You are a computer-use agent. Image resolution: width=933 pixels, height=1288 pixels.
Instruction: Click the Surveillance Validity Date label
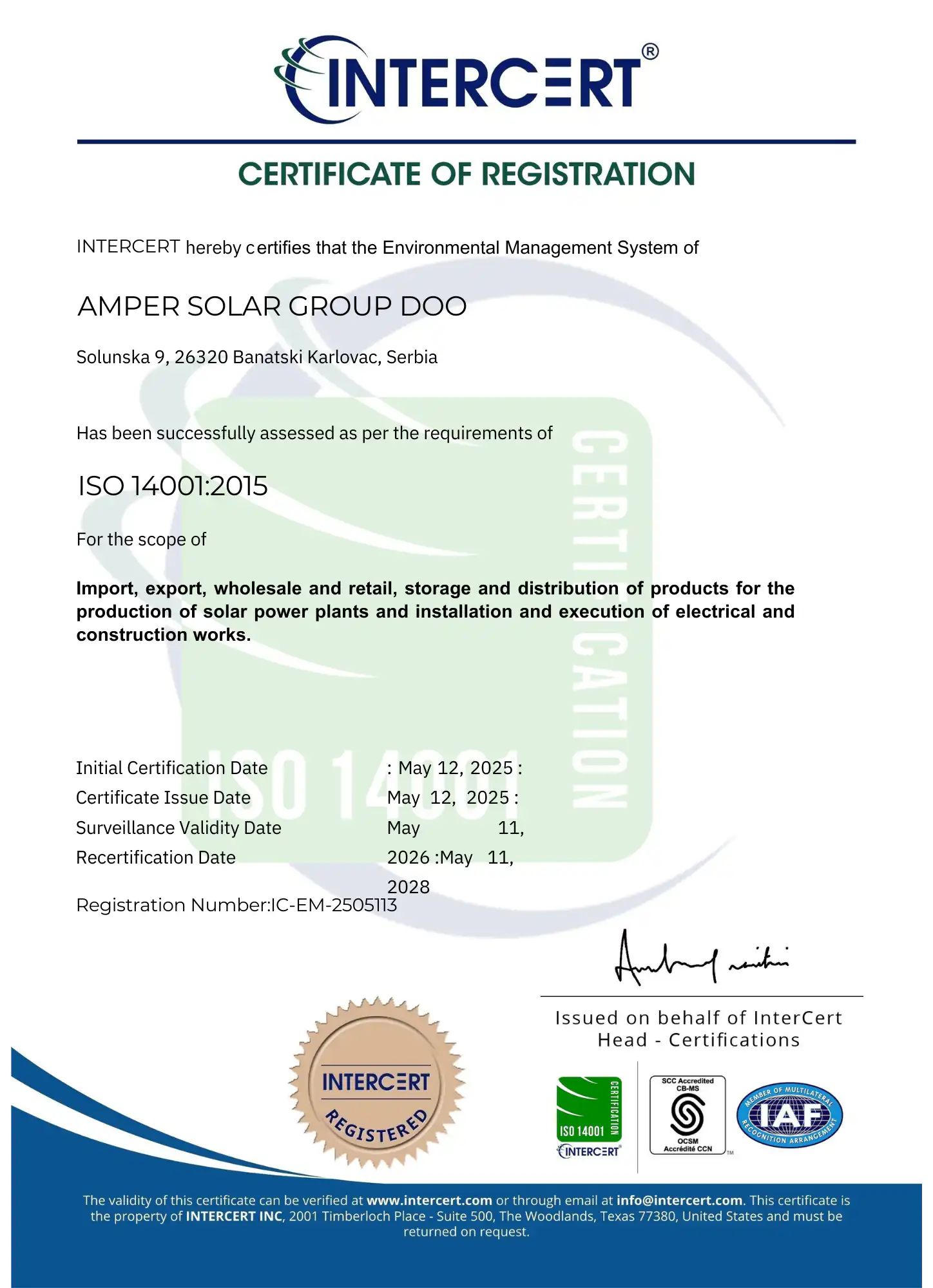(178, 828)
